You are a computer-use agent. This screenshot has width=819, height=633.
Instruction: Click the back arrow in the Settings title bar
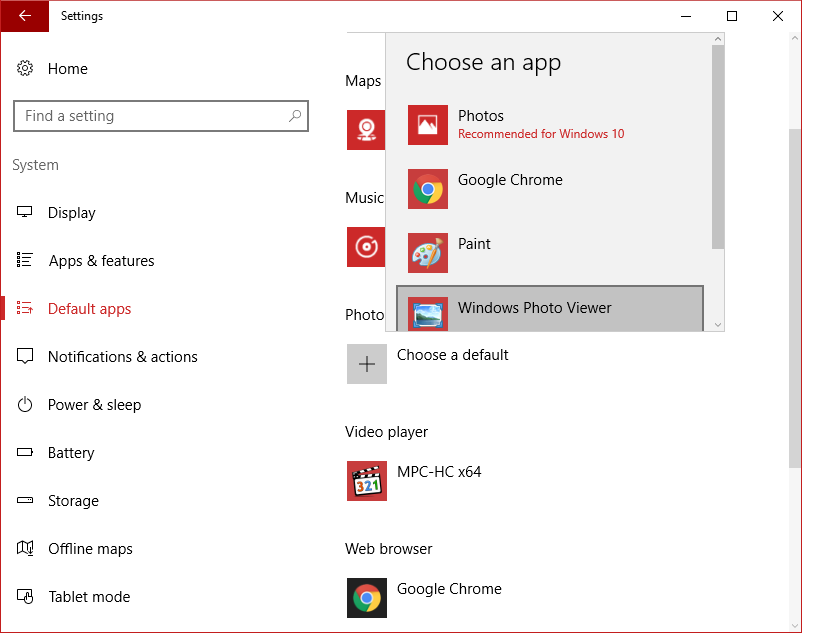coord(25,16)
